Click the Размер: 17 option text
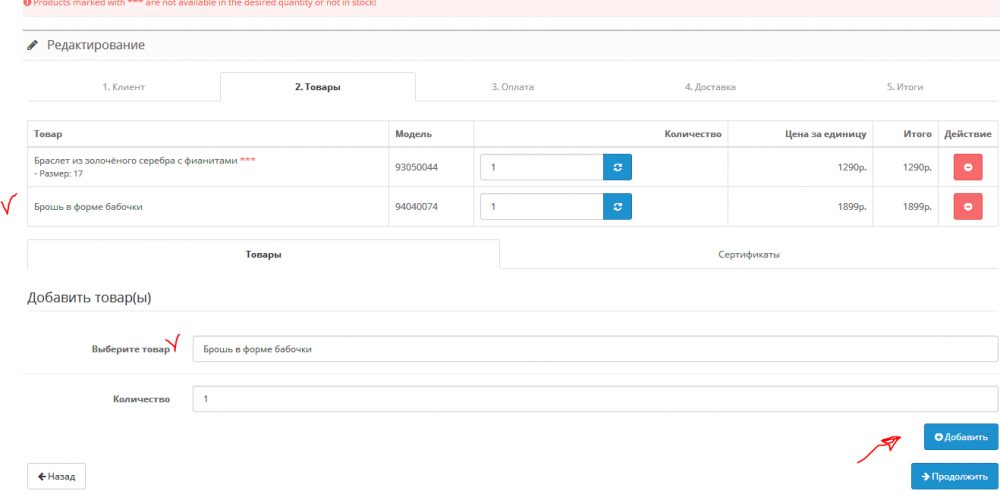Image resolution: width=1000 pixels, height=497 pixels. 58,173
